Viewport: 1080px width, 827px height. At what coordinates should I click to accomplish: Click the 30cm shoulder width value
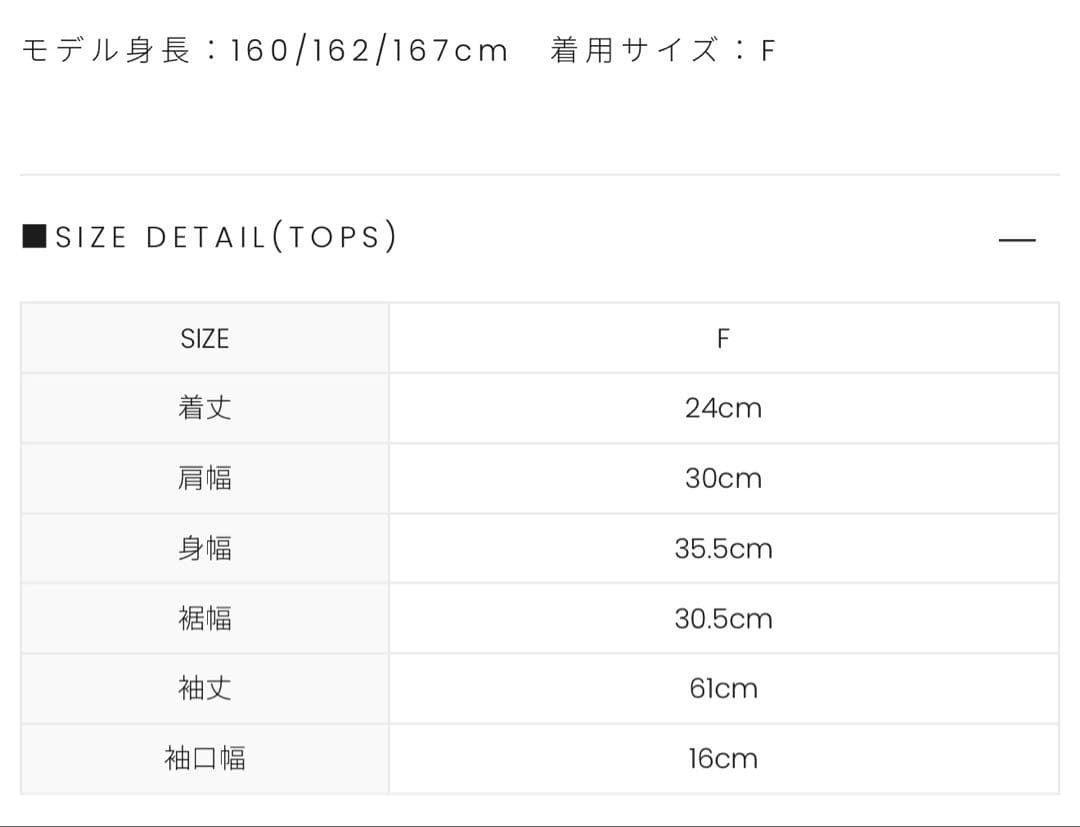(x=723, y=478)
